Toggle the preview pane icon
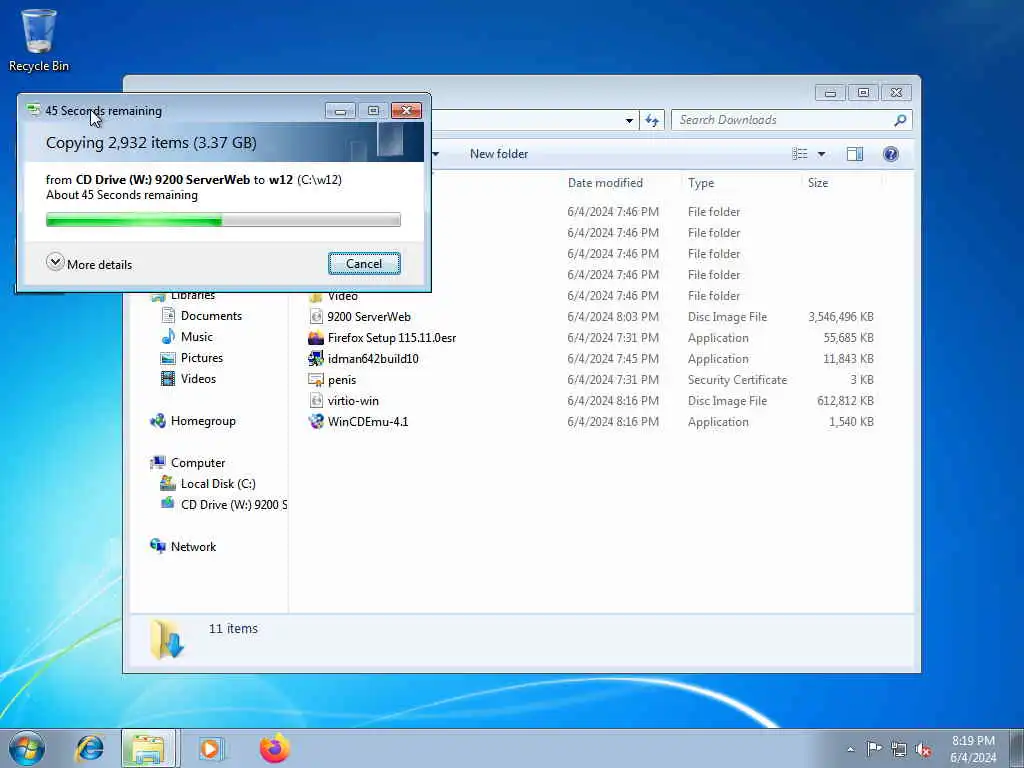Viewport: 1024px width, 768px height. (x=855, y=154)
